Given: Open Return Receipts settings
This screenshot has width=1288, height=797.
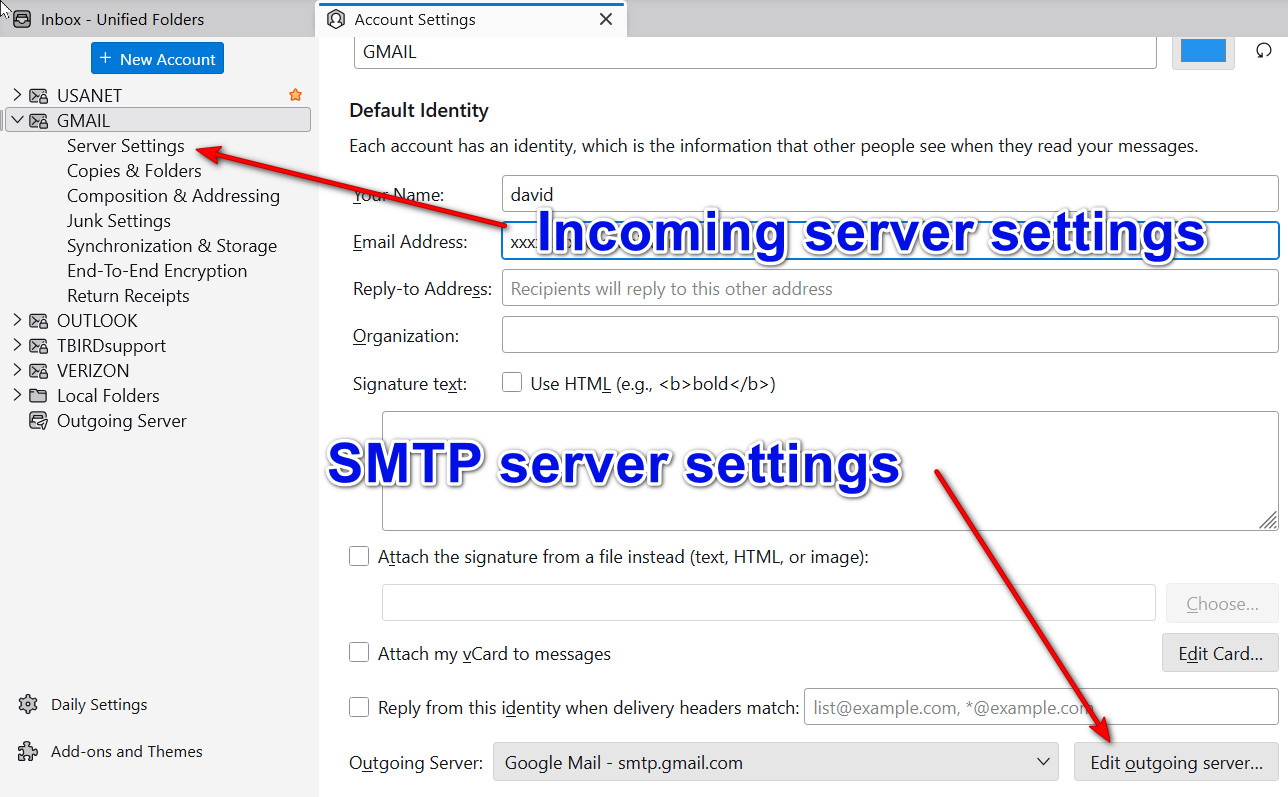Looking at the screenshot, I should pos(128,296).
